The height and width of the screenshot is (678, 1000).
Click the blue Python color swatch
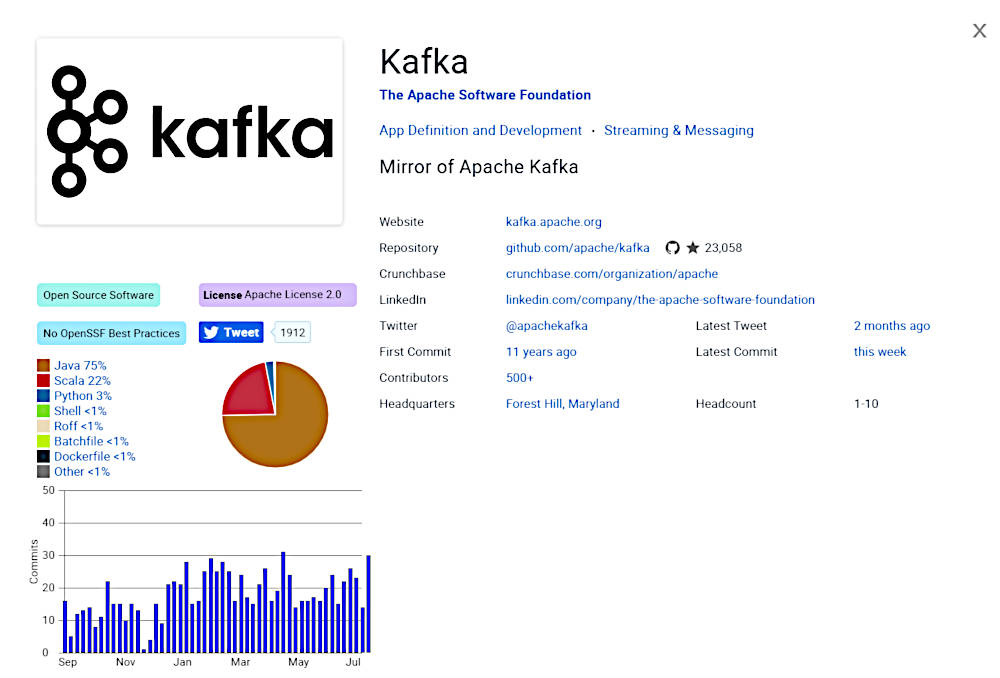coord(43,395)
